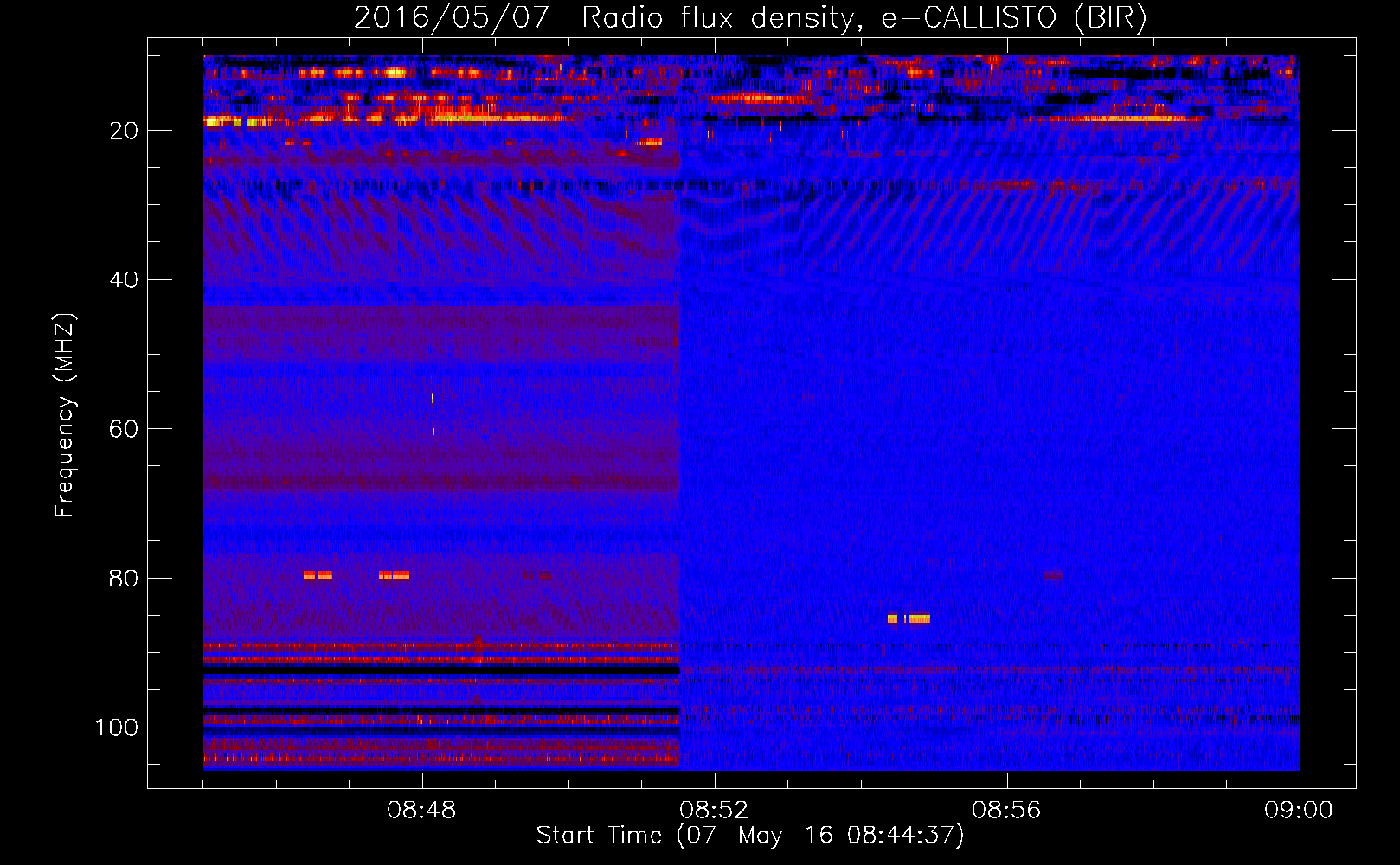Click the 'Start Time (07-May-16 08:44:37)' label

pos(750,836)
